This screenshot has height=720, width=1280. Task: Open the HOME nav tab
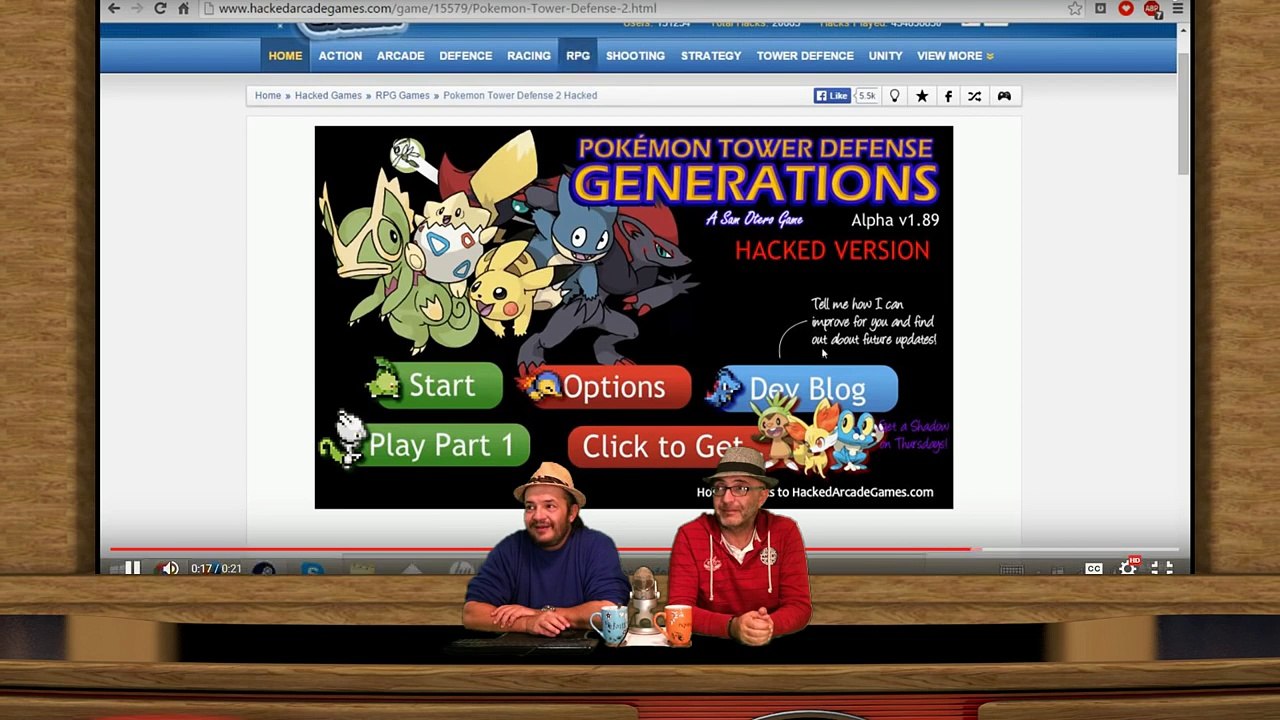tap(285, 56)
